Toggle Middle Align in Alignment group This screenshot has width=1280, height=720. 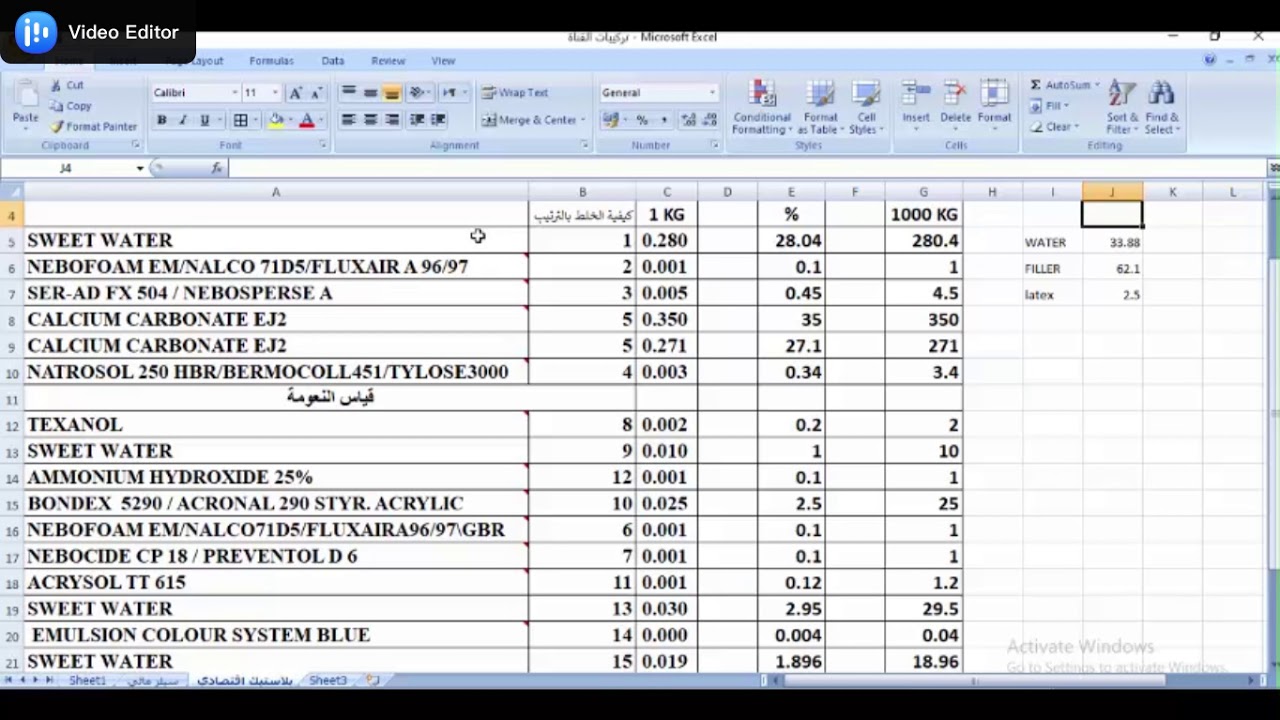tap(370, 92)
